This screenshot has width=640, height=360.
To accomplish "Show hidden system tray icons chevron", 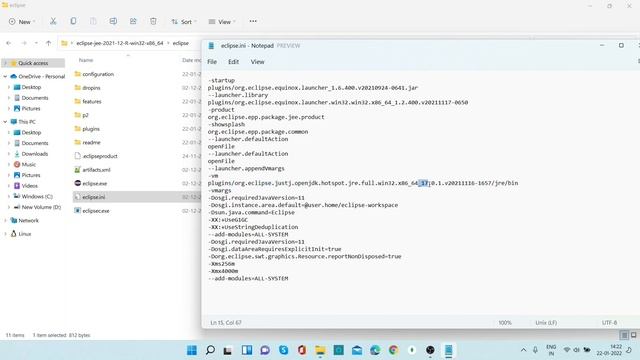I will point(523,350).
